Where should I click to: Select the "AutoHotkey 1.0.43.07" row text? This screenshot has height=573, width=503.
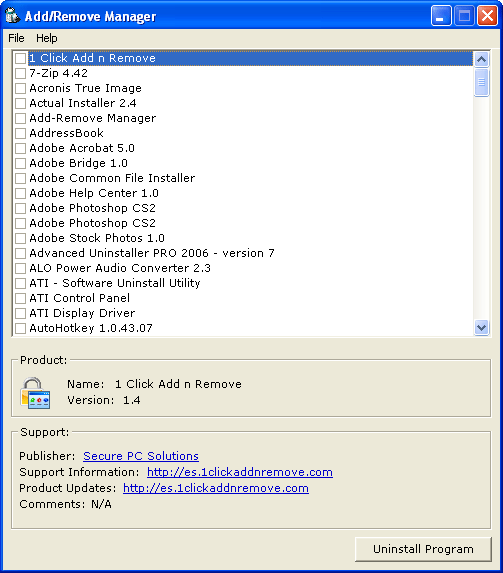pyautogui.click(x=91, y=328)
